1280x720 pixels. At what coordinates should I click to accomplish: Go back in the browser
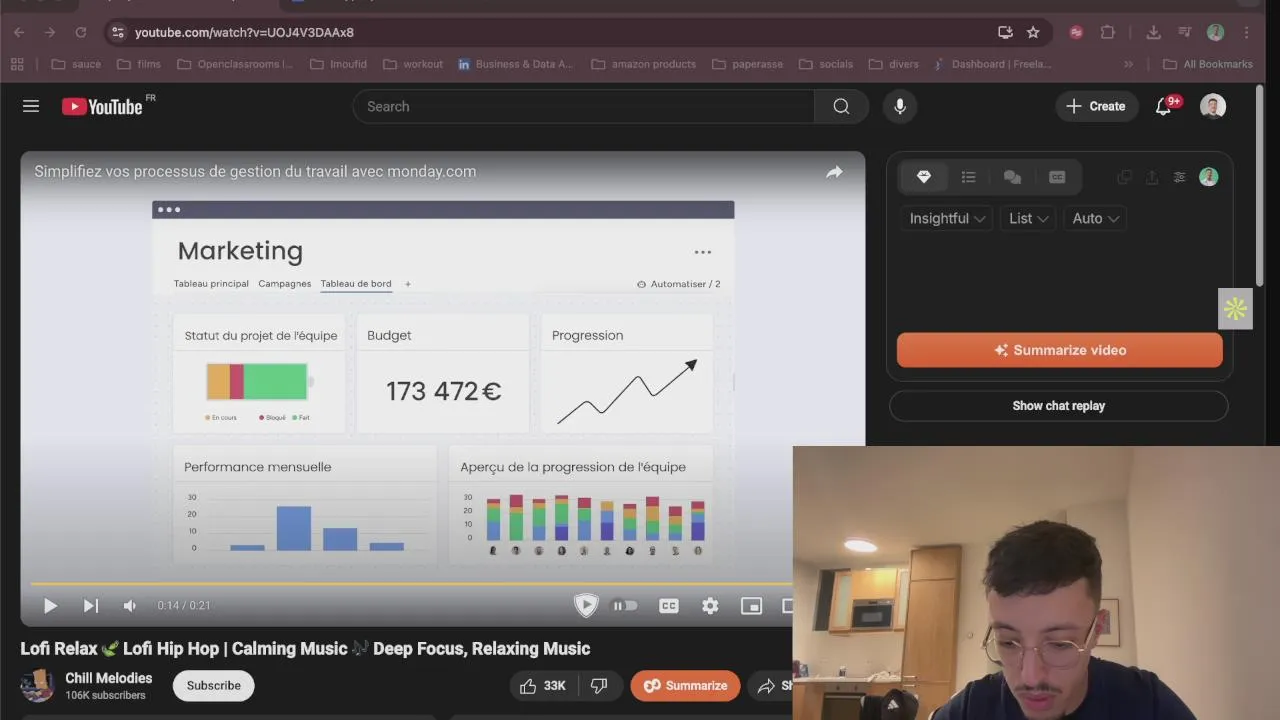(x=19, y=32)
